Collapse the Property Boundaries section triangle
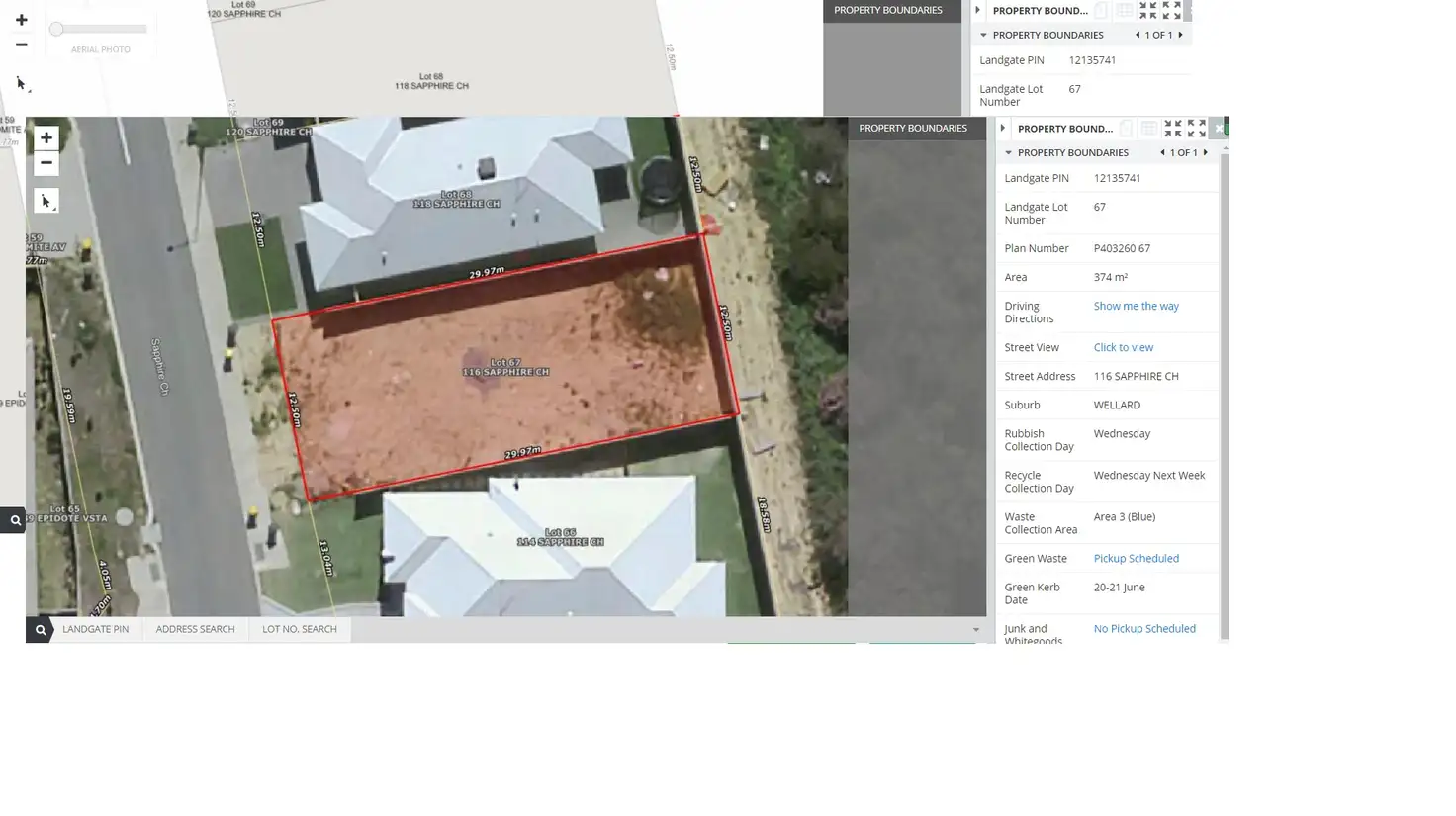The height and width of the screenshot is (816, 1456). pos(1009,153)
